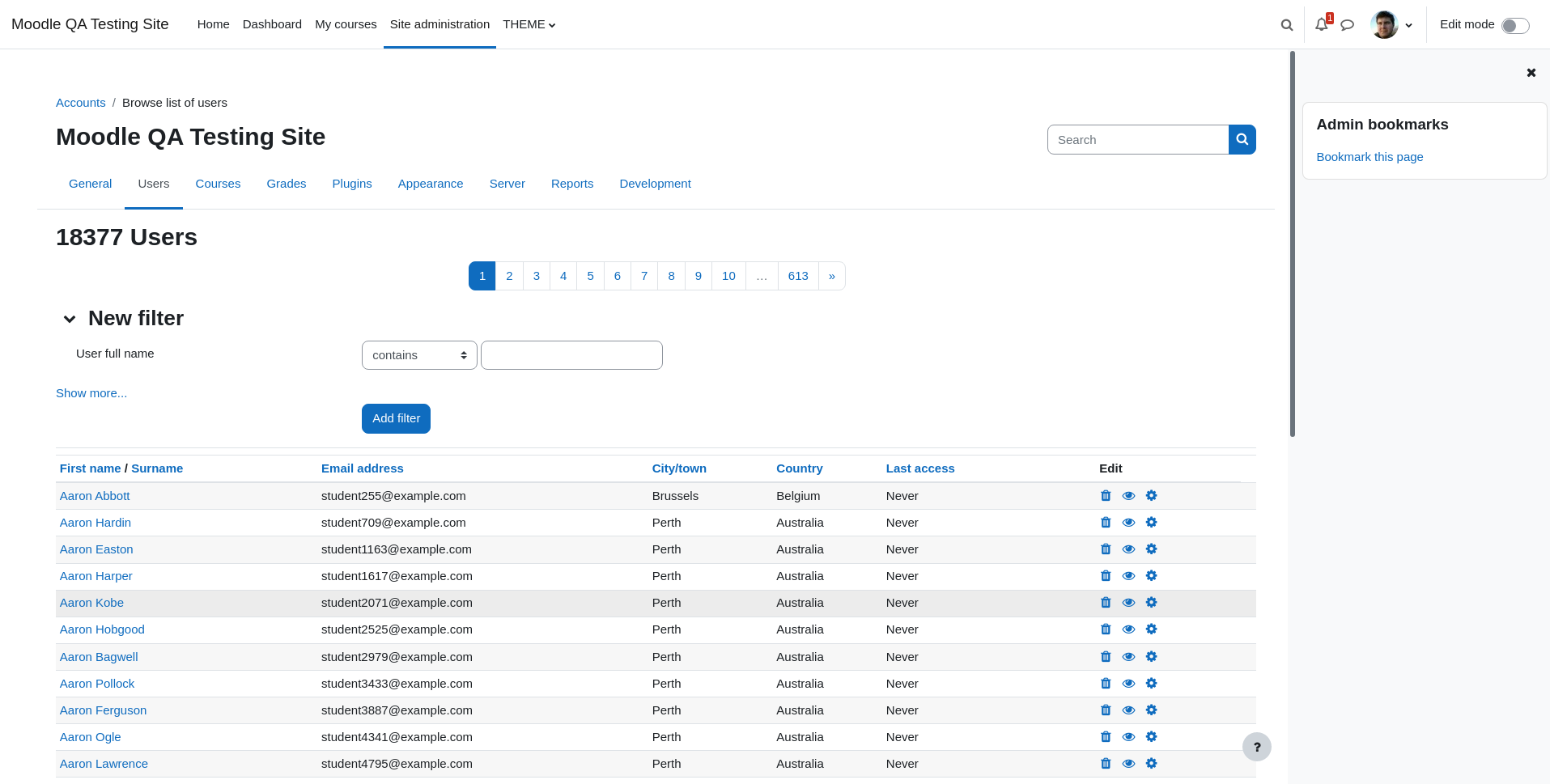1550x784 pixels.
Task: Suspend Aaron Abbott using eye icon
Action: tap(1128, 496)
